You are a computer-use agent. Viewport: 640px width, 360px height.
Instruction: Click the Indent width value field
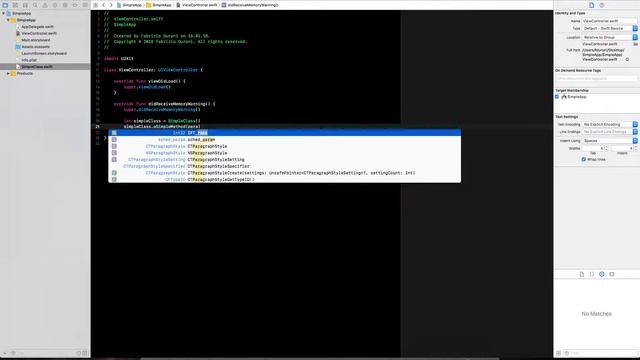[x=622, y=148]
